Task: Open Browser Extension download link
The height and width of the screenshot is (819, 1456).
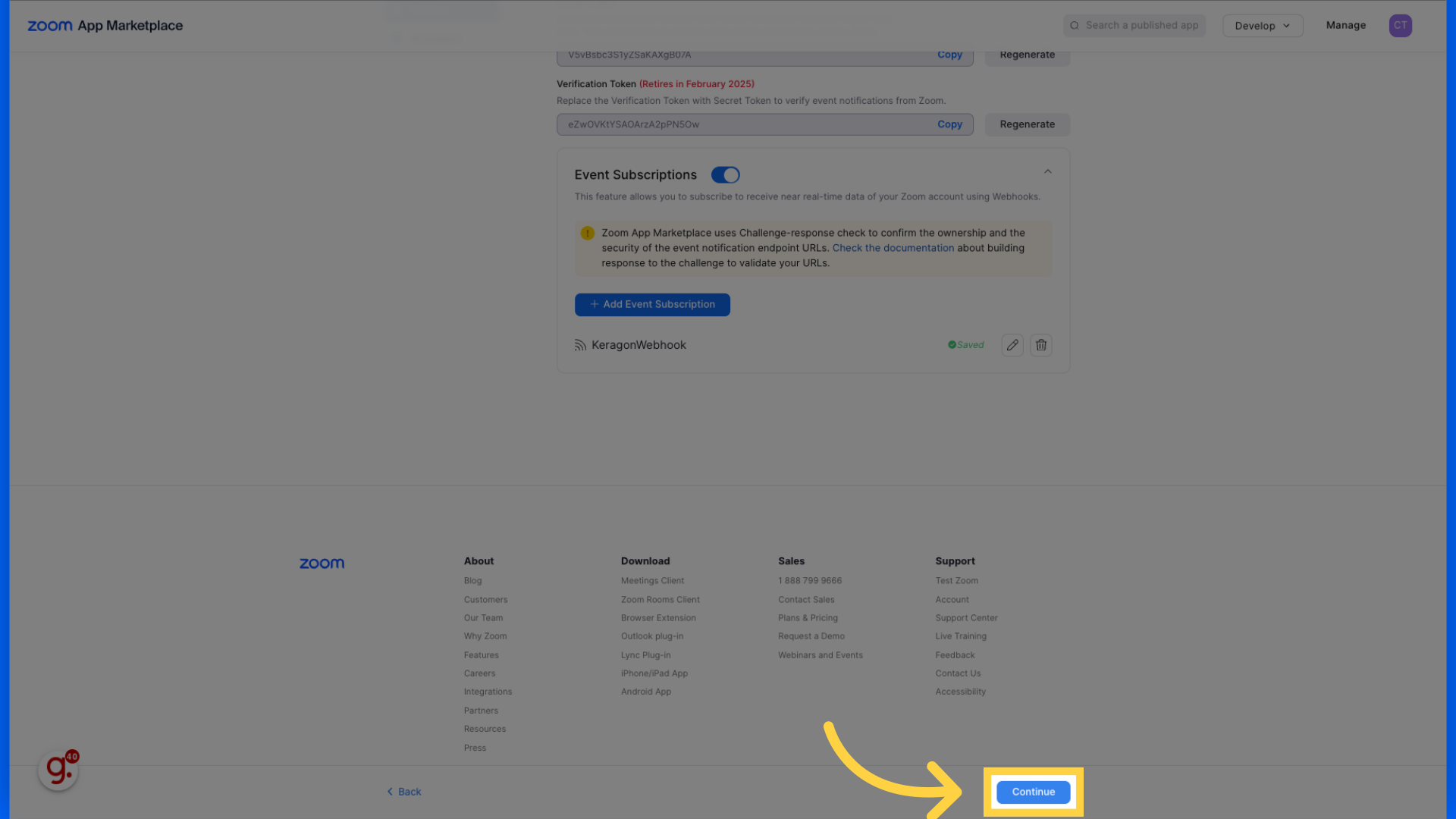Action: pyautogui.click(x=658, y=618)
